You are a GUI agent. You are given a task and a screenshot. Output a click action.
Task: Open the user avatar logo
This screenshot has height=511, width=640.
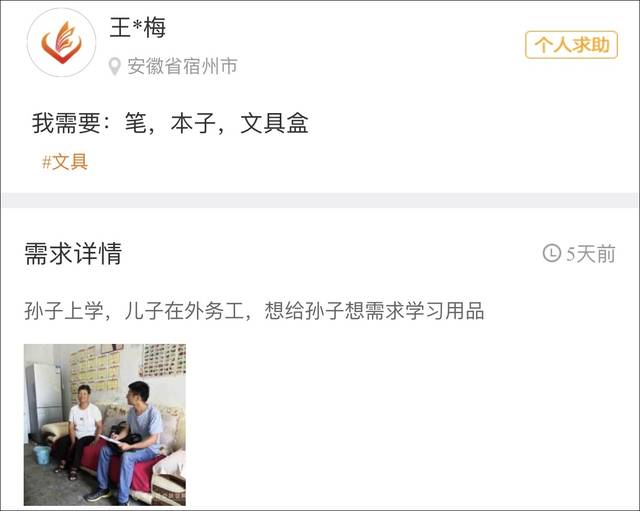point(61,42)
